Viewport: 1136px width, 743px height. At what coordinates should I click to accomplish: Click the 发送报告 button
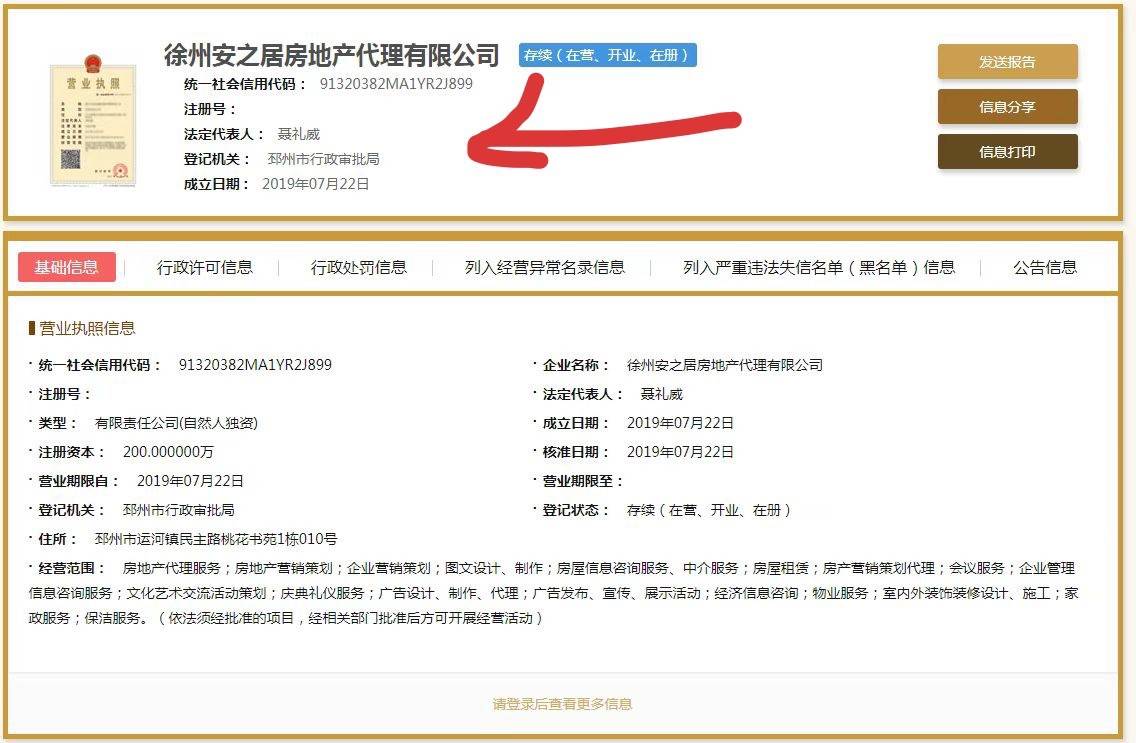pyautogui.click(x=1007, y=62)
